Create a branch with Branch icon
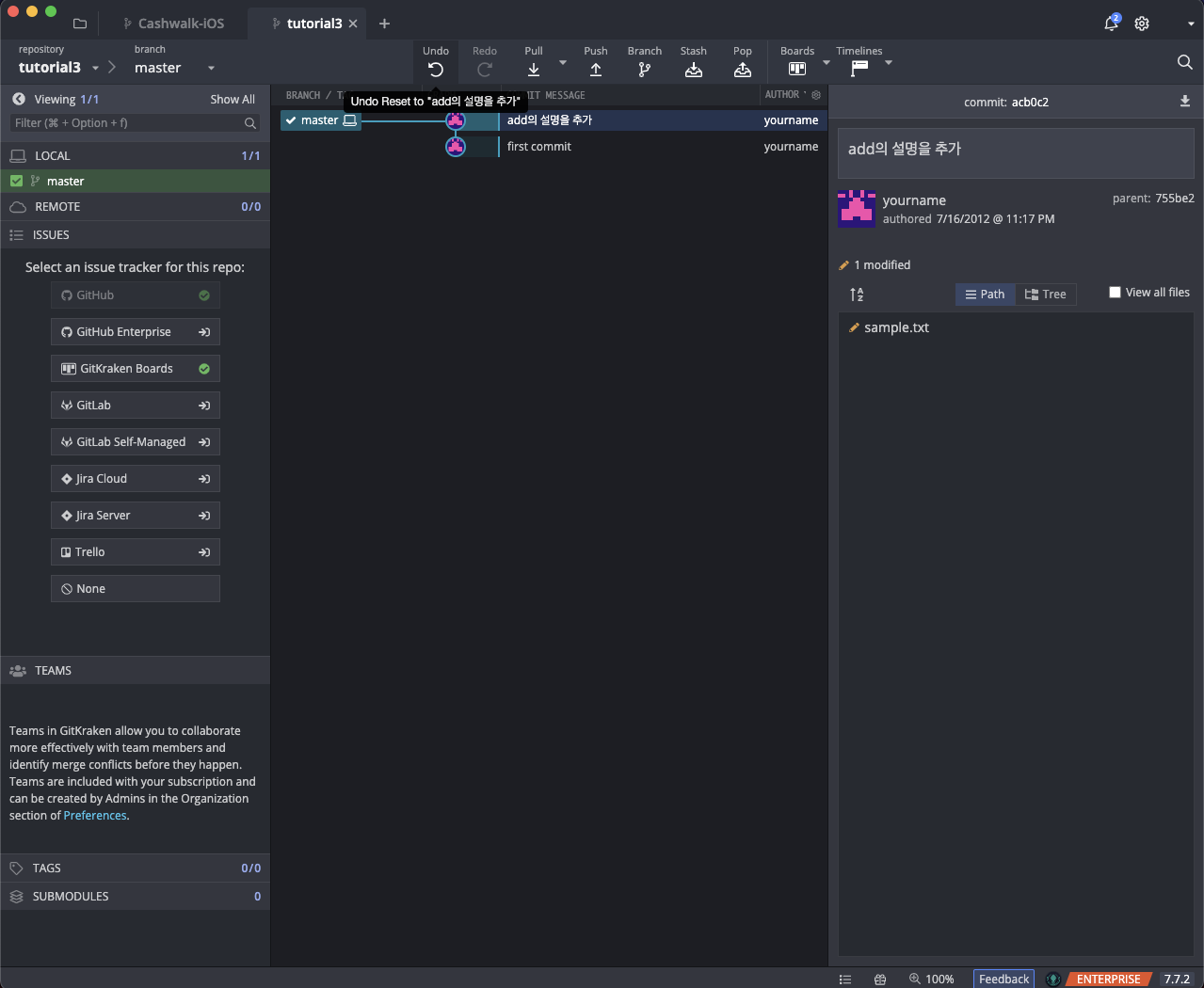Screen dimensions: 1204x988 point(645,70)
